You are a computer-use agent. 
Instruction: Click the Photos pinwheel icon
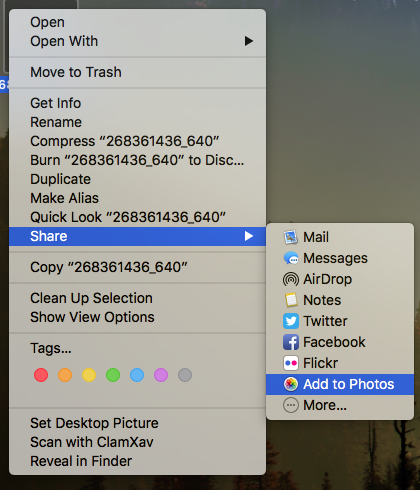pyautogui.click(x=291, y=384)
